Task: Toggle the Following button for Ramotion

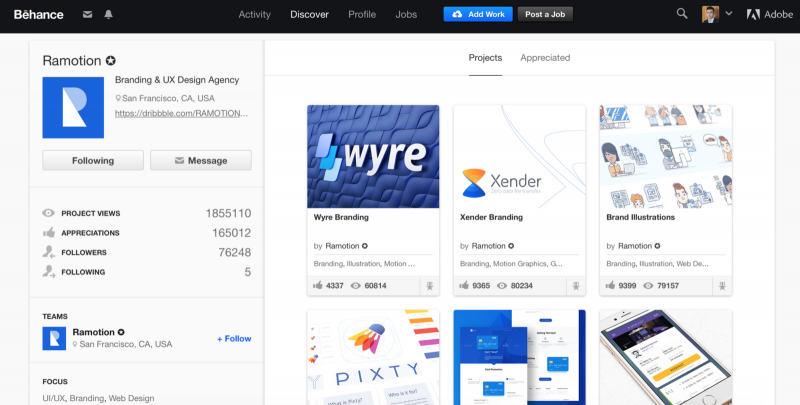Action: point(93,160)
